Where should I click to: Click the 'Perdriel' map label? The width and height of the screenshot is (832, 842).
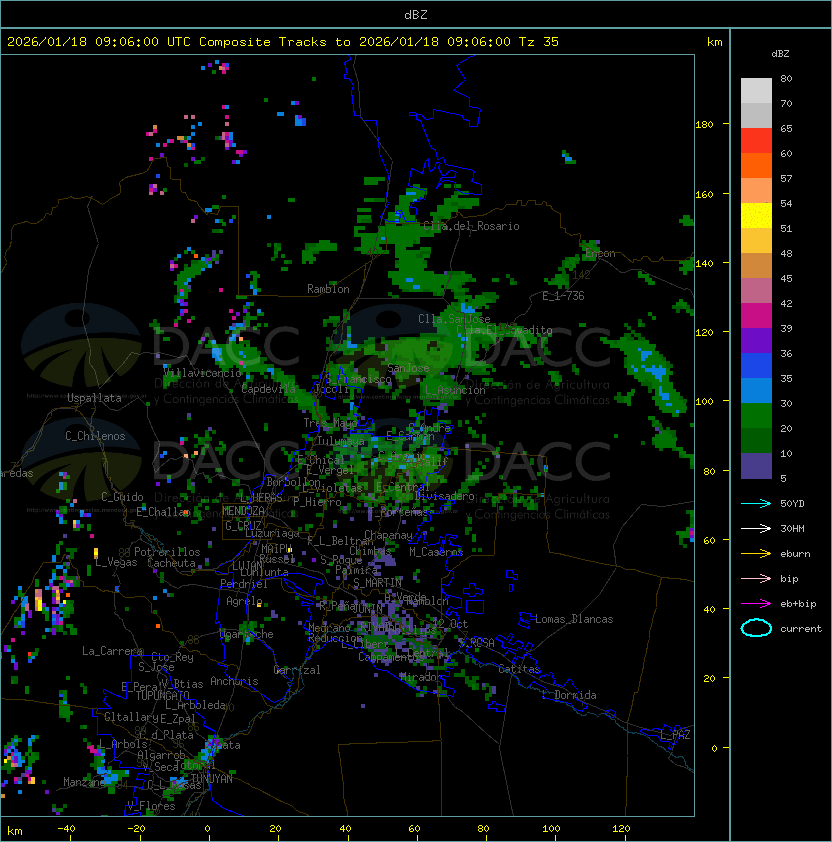tap(244, 584)
